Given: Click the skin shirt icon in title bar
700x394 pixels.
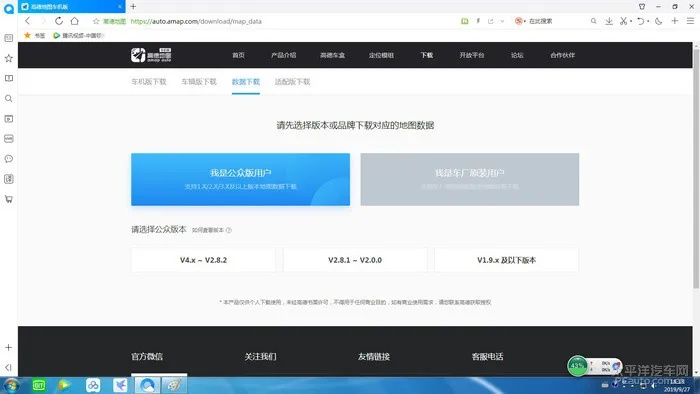Looking at the screenshot, I should (x=642, y=6).
